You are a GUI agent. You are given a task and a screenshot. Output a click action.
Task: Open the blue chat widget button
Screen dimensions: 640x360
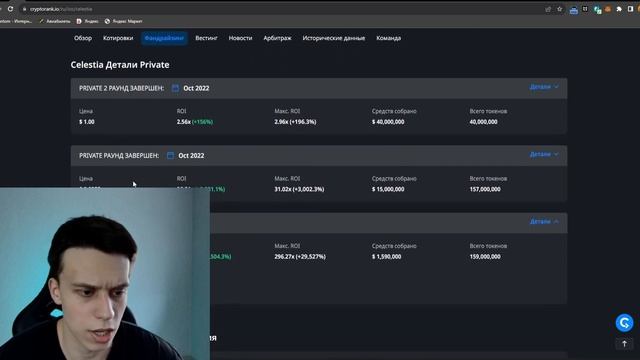pyautogui.click(x=624, y=323)
